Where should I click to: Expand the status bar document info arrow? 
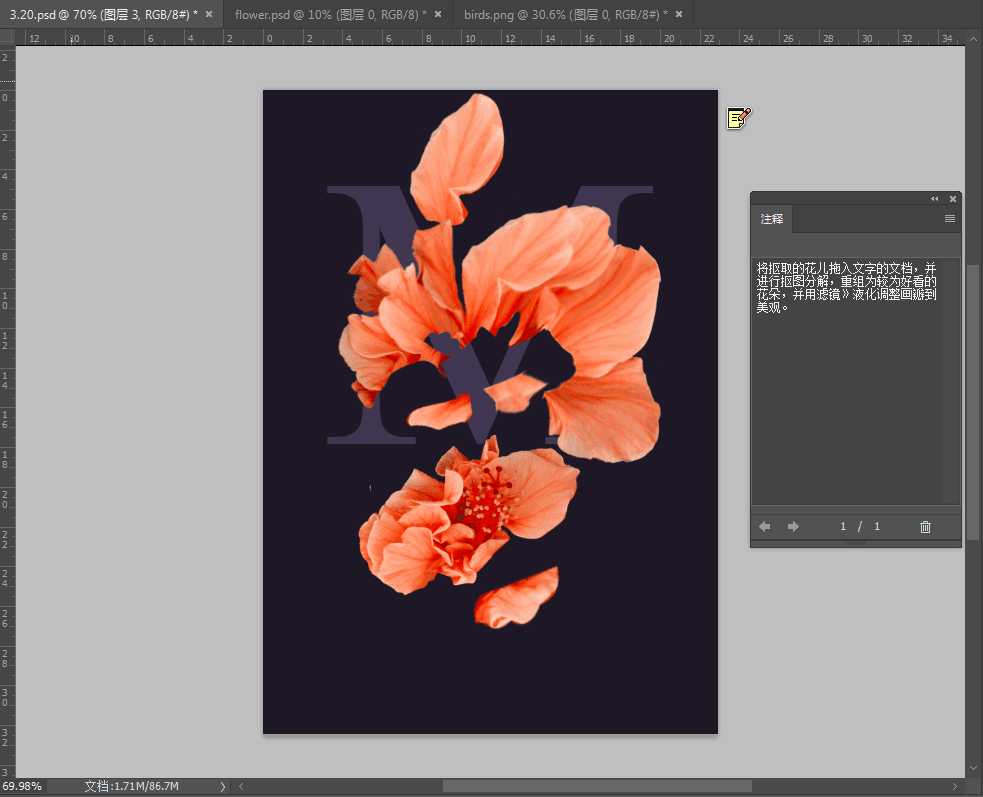click(x=222, y=787)
